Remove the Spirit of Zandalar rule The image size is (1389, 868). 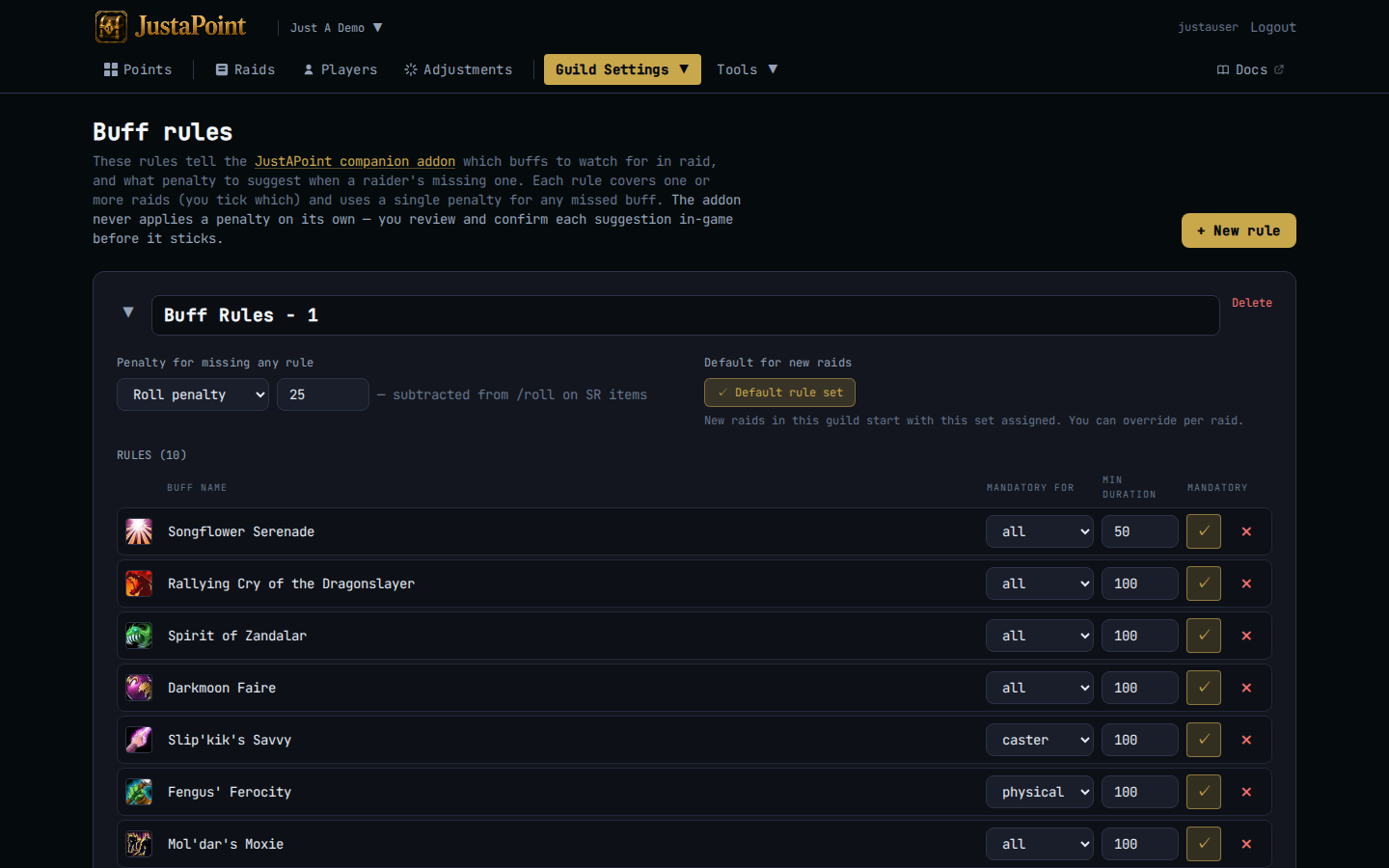tap(1246, 636)
